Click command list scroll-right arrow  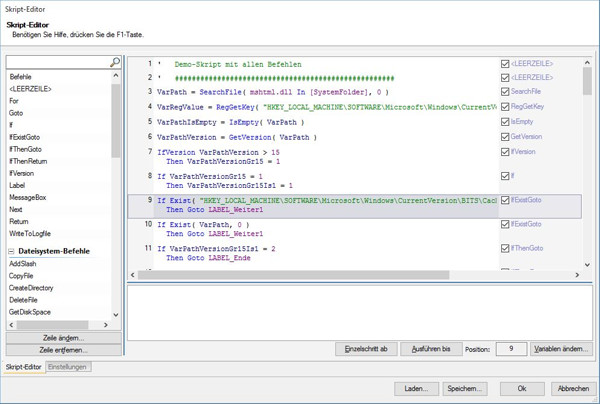[x=106, y=325]
